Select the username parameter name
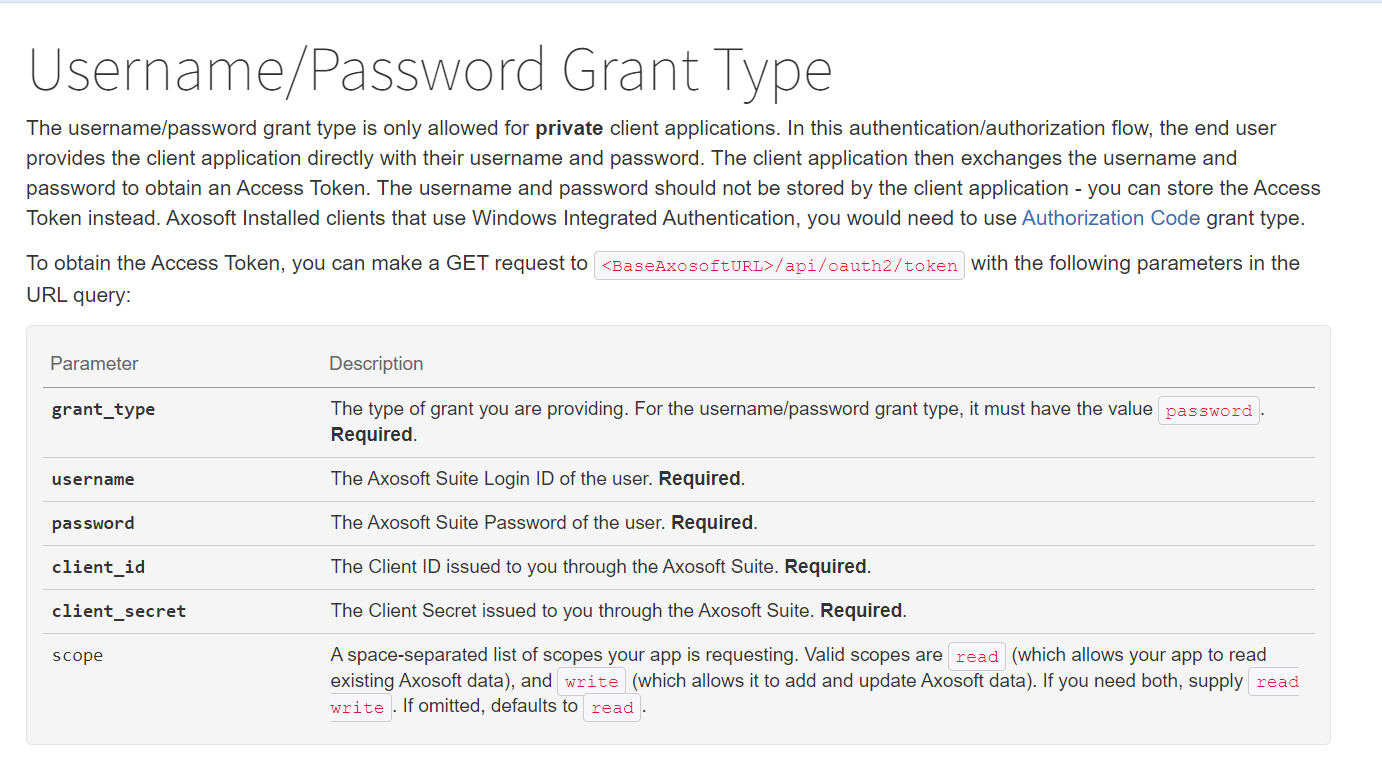The image size is (1382, 759). coord(93,479)
